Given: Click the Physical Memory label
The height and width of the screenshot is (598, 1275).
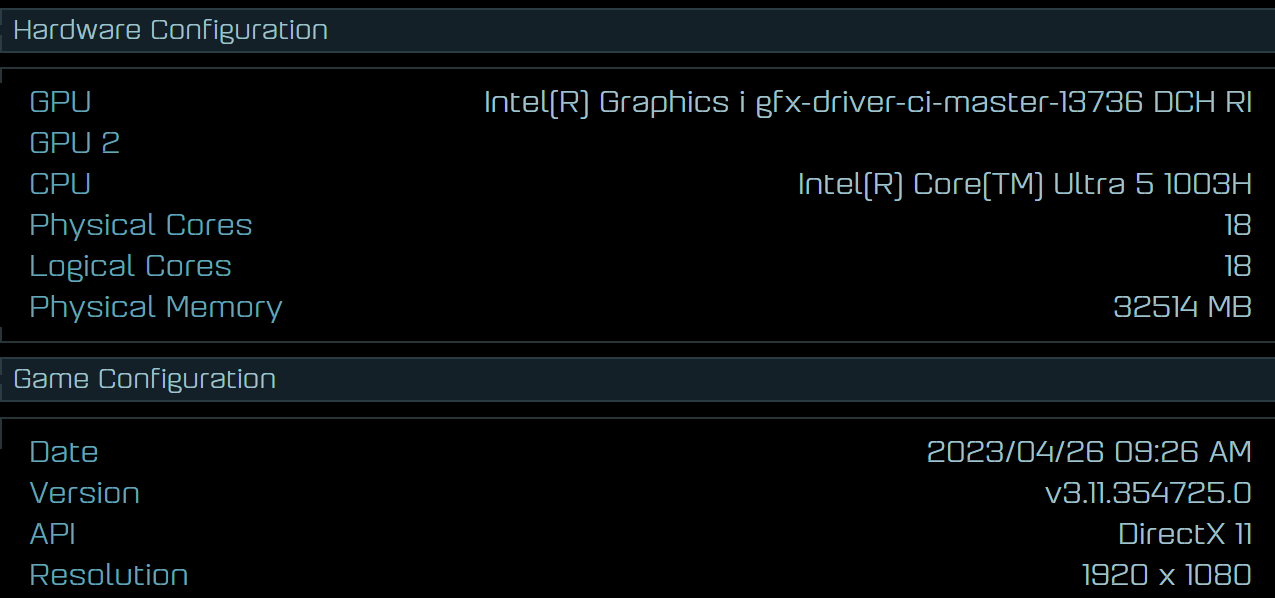Looking at the screenshot, I should click(x=156, y=307).
